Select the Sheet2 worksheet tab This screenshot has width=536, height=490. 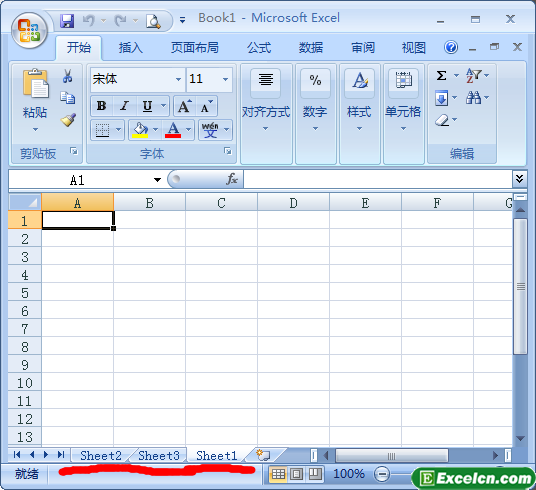tap(101, 455)
